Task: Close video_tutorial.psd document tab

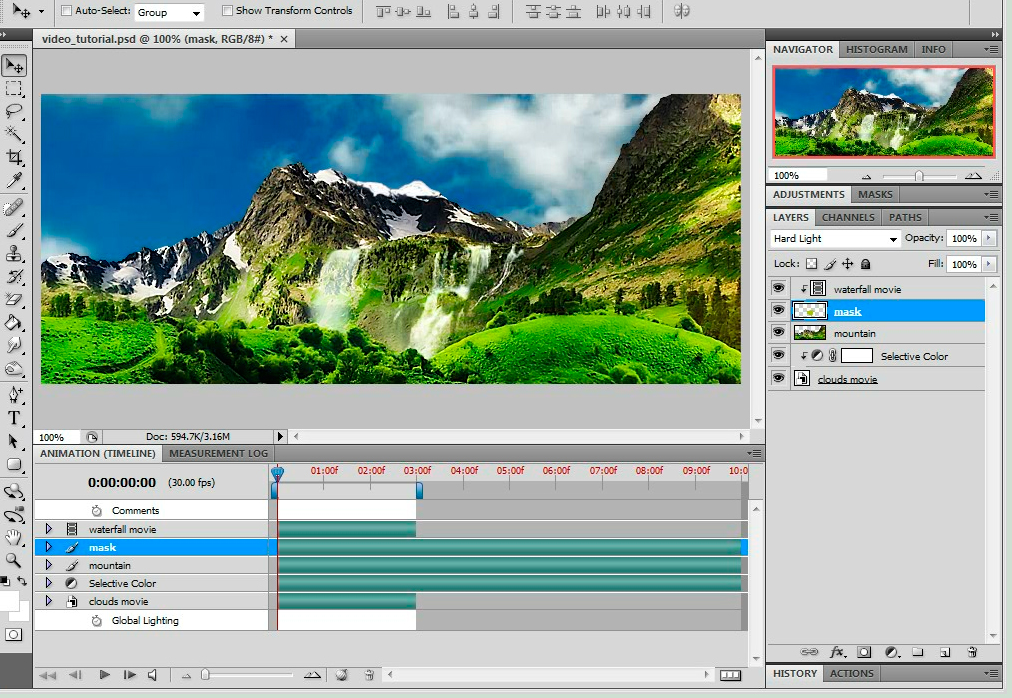Action: click(283, 39)
